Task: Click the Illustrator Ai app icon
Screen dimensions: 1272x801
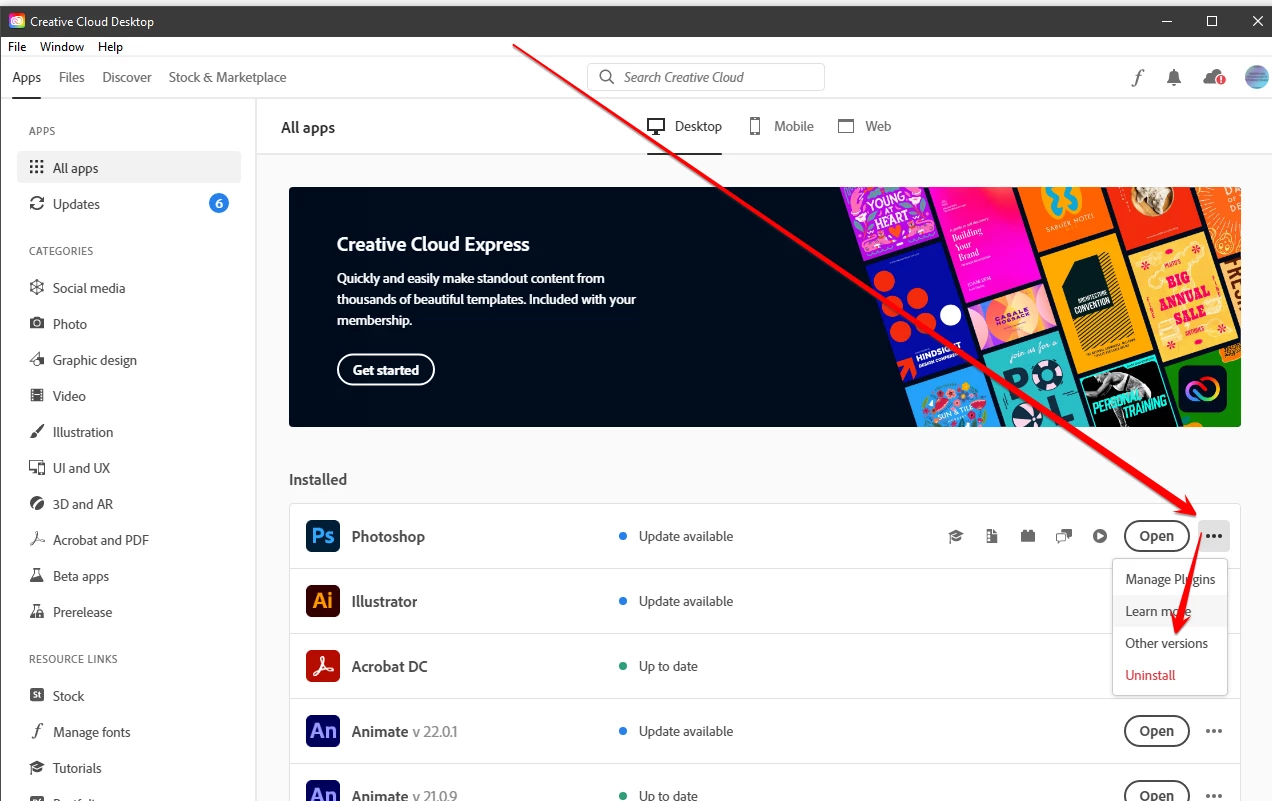Action: pyautogui.click(x=323, y=601)
